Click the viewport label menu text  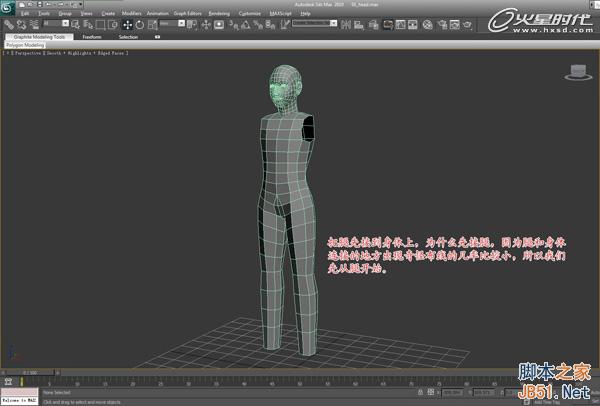65,53
